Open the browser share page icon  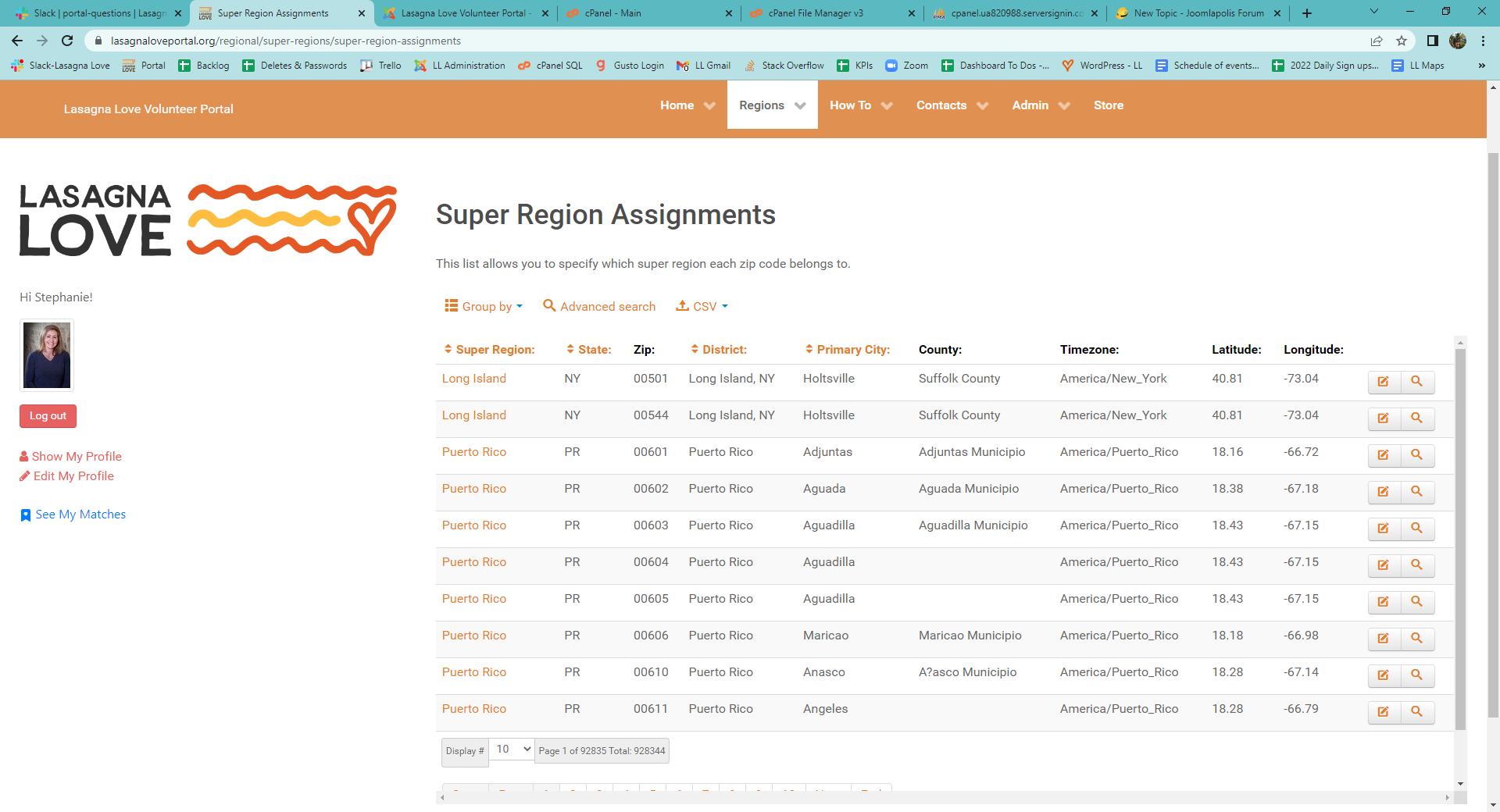tap(1377, 41)
